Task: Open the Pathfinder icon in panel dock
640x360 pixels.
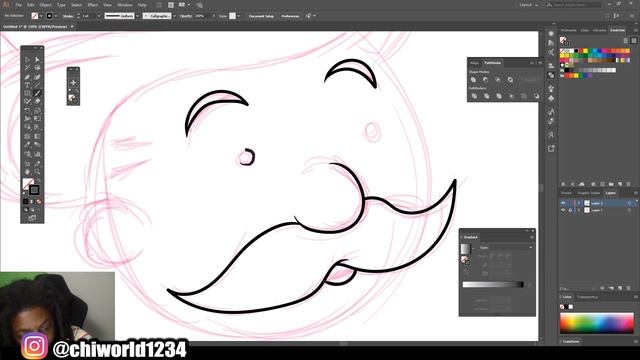Action: [551, 76]
